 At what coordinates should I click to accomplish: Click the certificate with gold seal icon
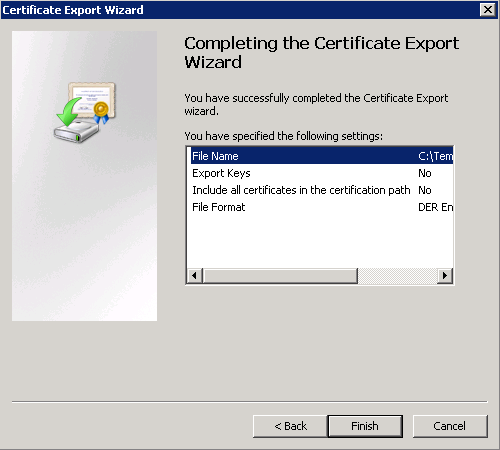point(93,101)
